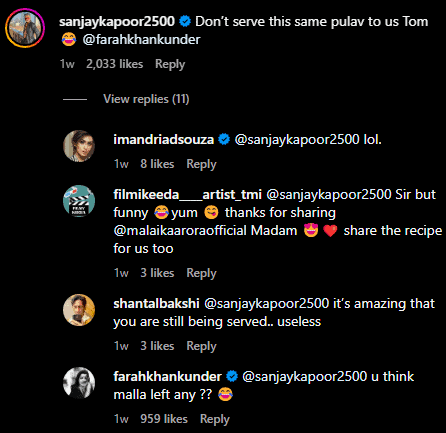
Task: Open the filmikeeda___artist_tmi username link
Action: coord(187,195)
